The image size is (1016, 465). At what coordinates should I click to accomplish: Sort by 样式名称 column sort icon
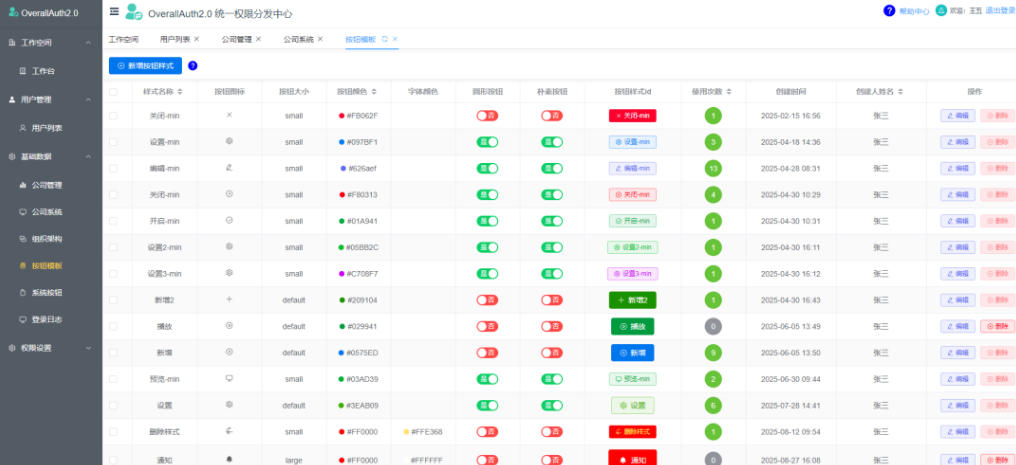[180, 92]
